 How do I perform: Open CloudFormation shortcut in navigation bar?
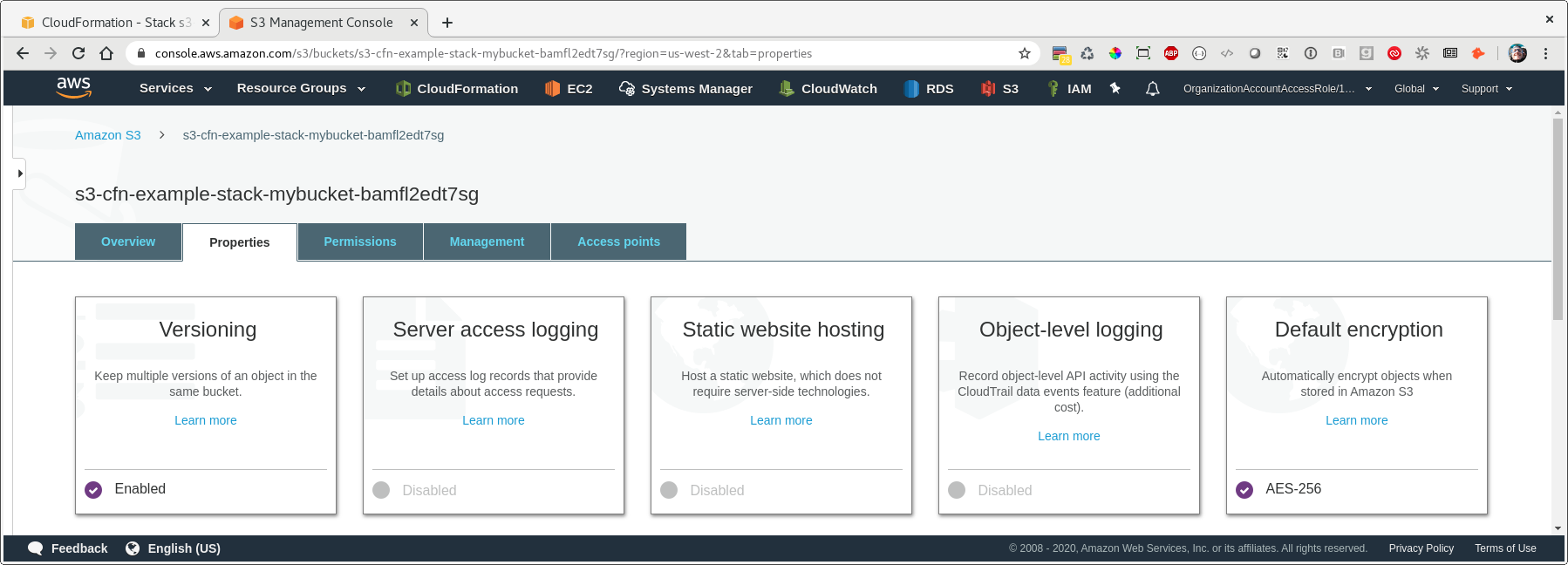pyautogui.click(x=457, y=88)
